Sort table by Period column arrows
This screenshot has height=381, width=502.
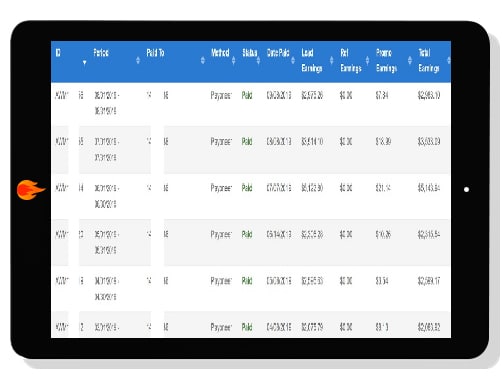point(138,60)
